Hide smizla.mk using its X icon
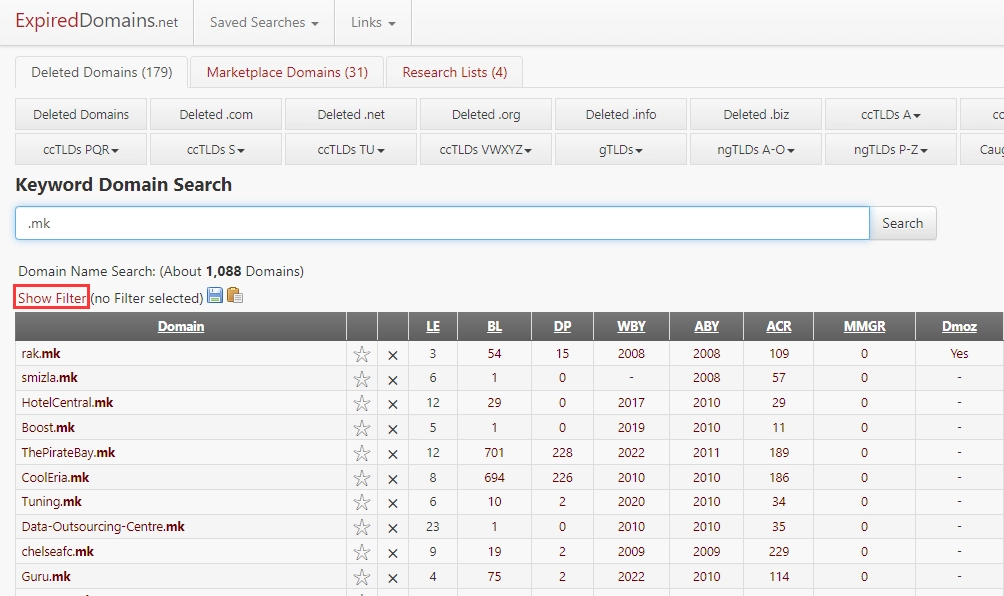Screen dimensions: 1004x596 (x=393, y=379)
